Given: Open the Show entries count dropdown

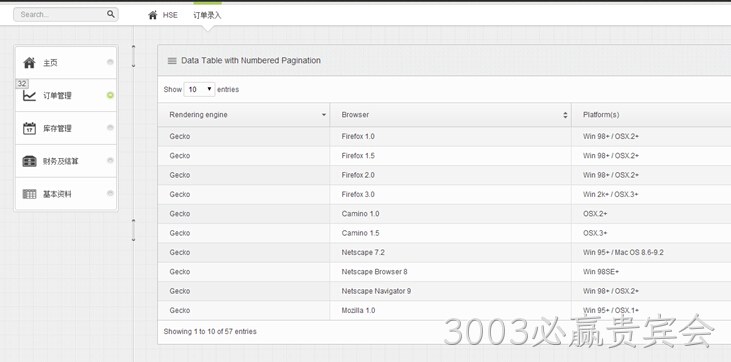Looking at the screenshot, I should (x=200, y=89).
